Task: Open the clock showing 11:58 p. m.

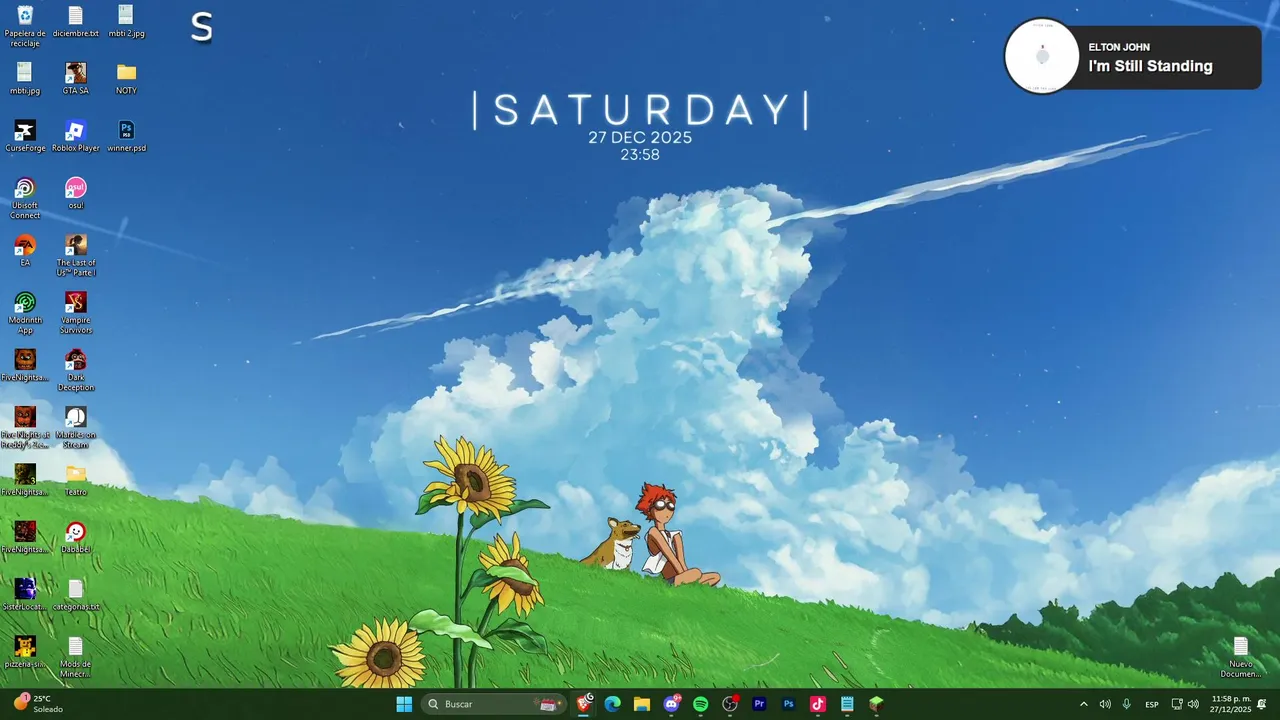Action: [1231, 704]
